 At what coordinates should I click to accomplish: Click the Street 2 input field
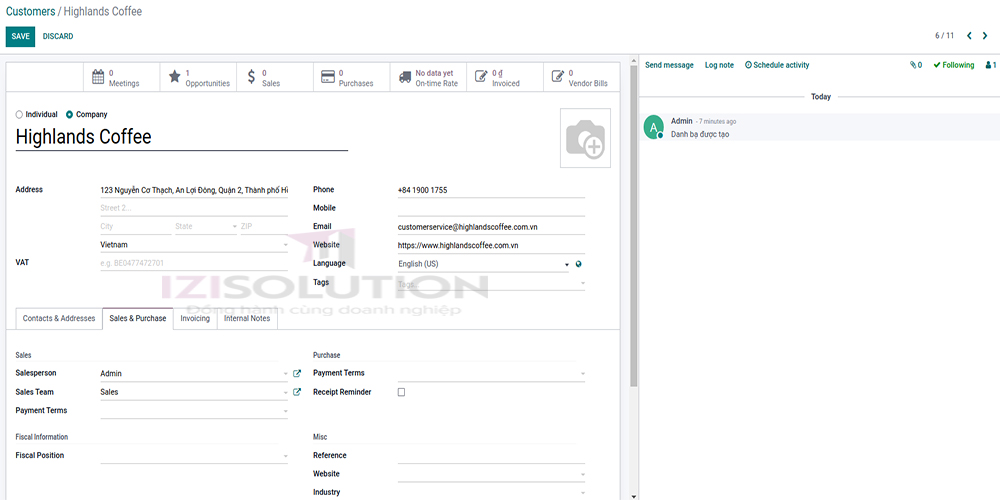point(194,209)
